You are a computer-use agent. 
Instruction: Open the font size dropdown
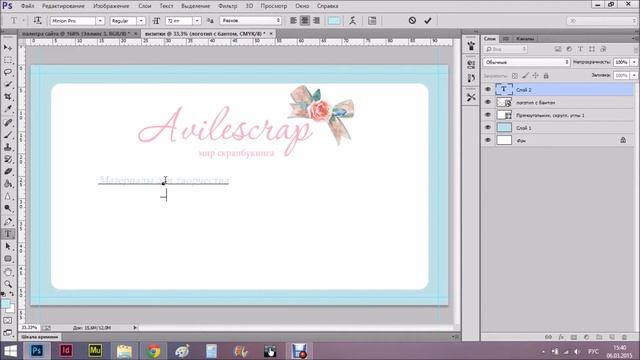pyautogui.click(x=197, y=20)
